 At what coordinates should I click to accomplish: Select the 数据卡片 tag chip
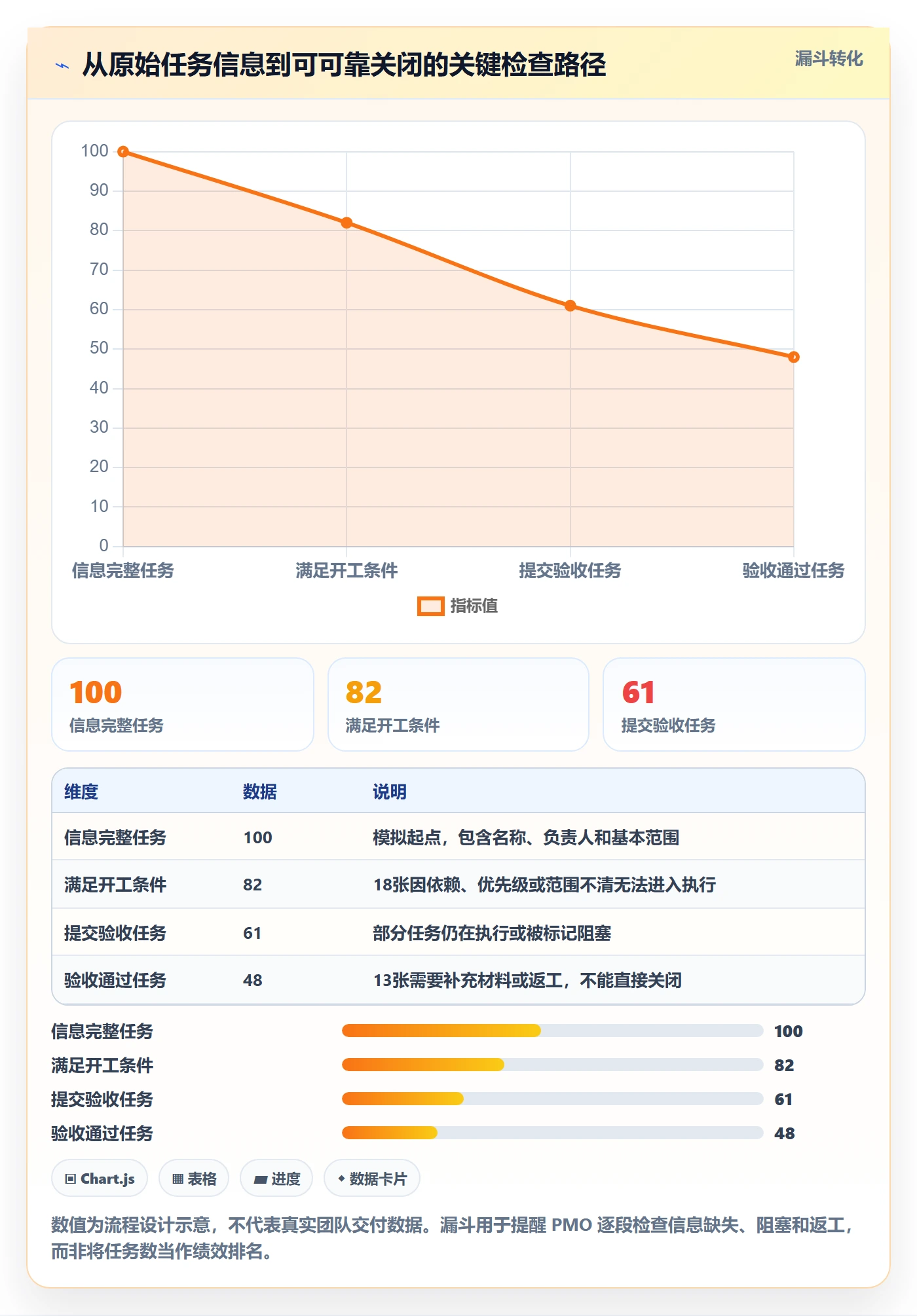coord(372,1179)
